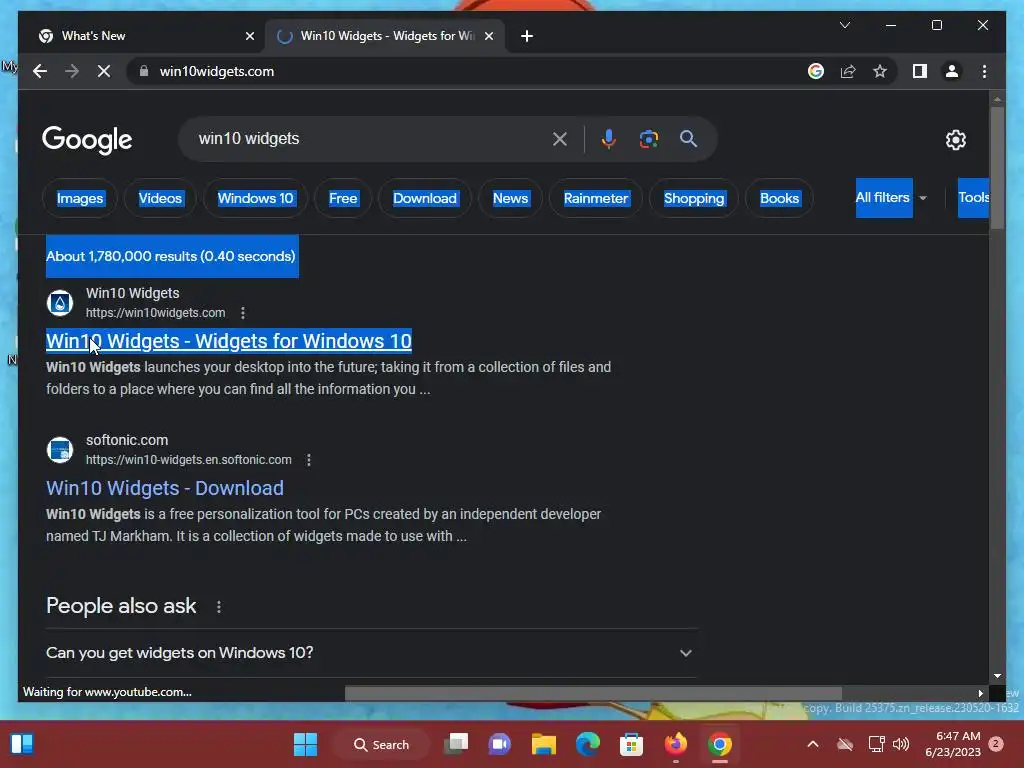Viewport: 1024px width, 768px height.
Task: Stop page loading with the X button
Action: click(104, 71)
